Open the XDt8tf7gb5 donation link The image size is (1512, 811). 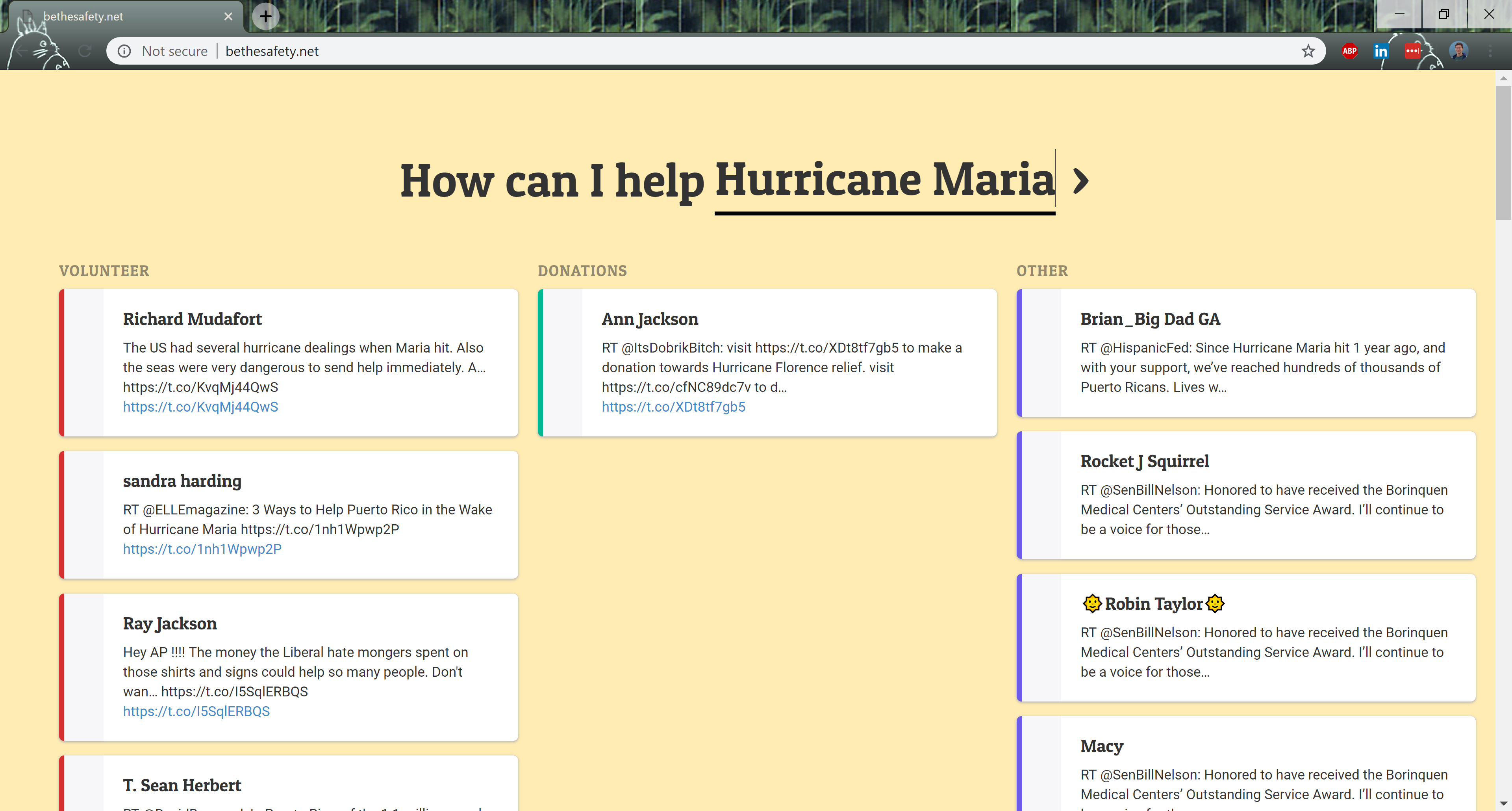[673, 407]
